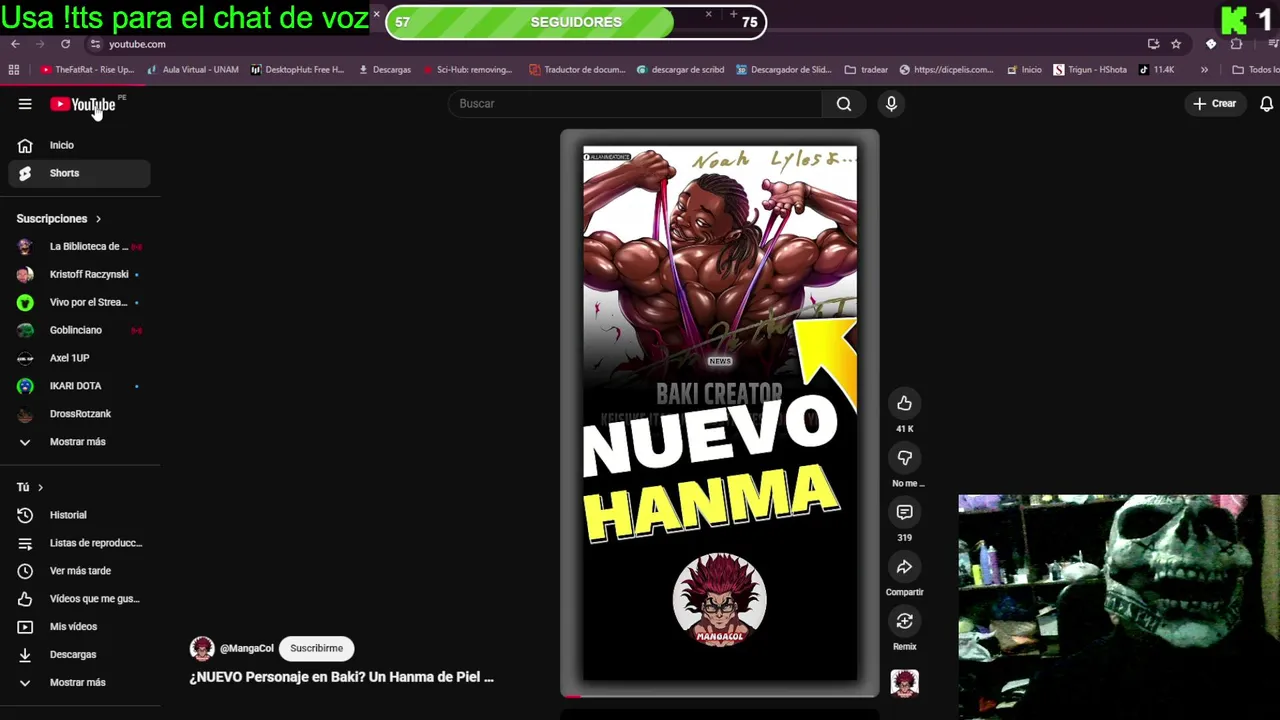Click the Suscribirme button
The image size is (1280, 720).
tap(316, 648)
